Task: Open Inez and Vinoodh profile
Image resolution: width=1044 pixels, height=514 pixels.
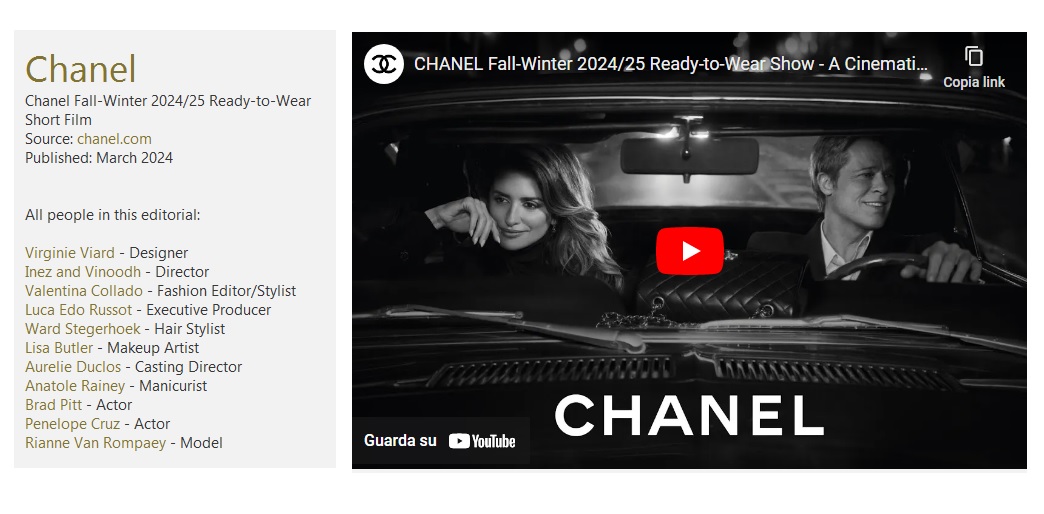Action: pos(83,272)
